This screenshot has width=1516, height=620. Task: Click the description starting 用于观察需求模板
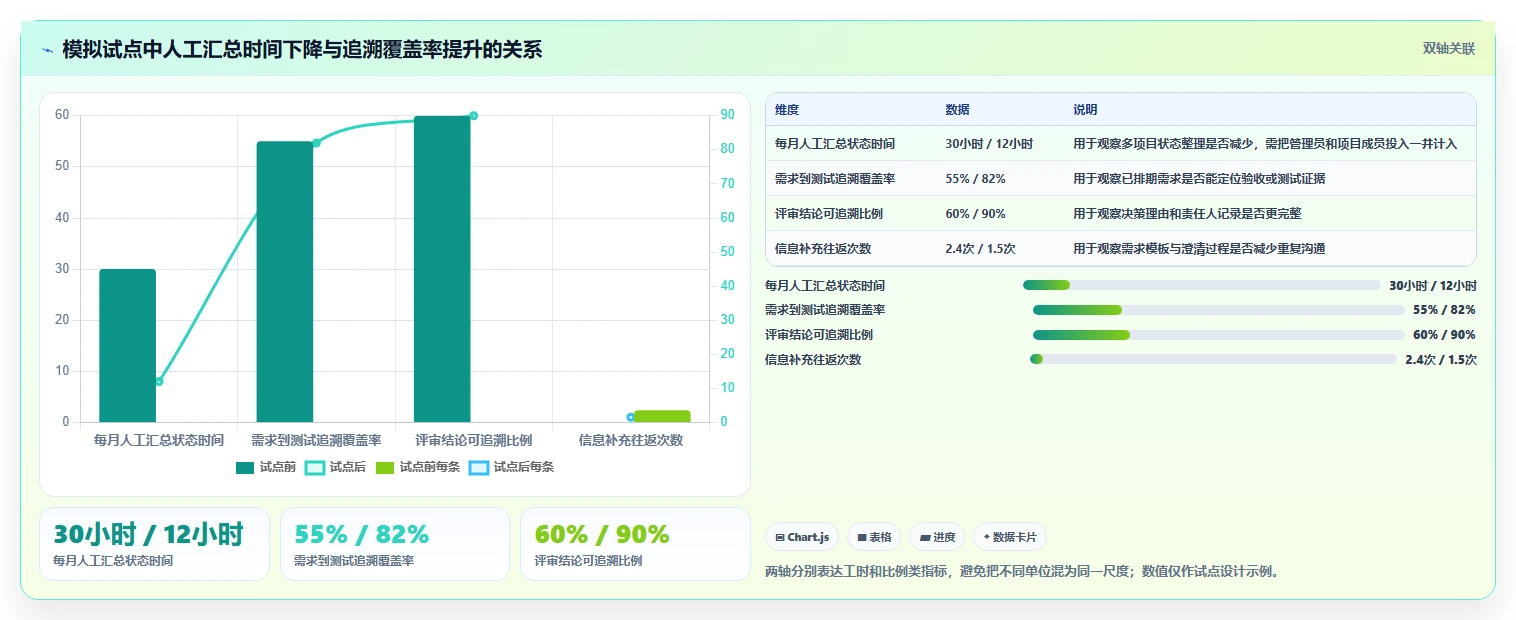pyautogui.click(x=1199, y=249)
